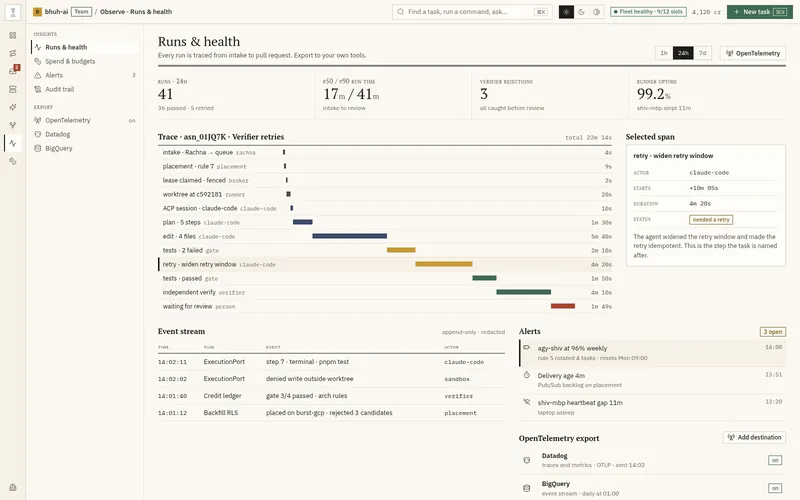Click the timer icon beside Delivery age alert

pyautogui.click(x=527, y=375)
